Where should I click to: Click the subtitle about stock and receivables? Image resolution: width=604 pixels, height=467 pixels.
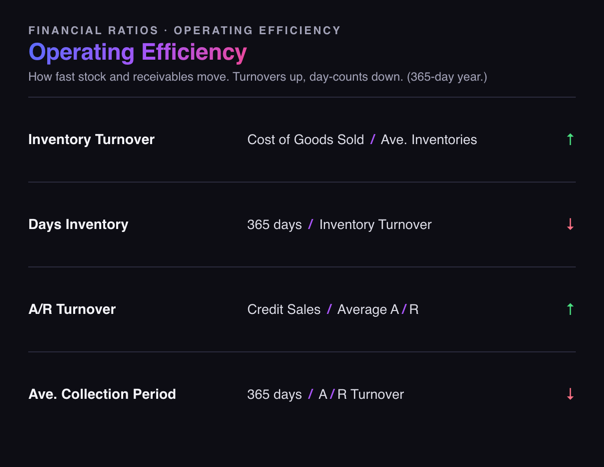click(258, 77)
